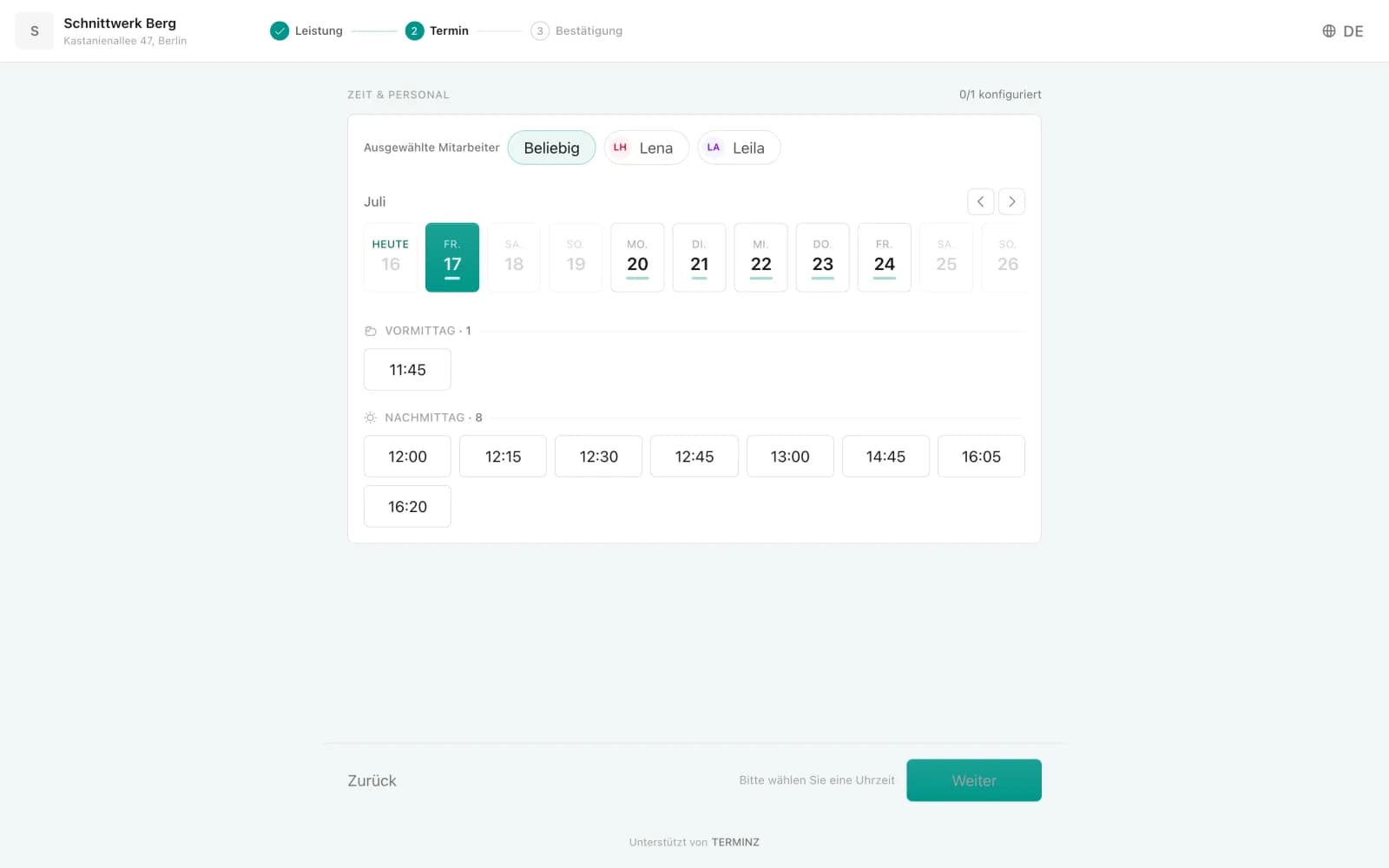Choose the 12:45 time slot

694,457
